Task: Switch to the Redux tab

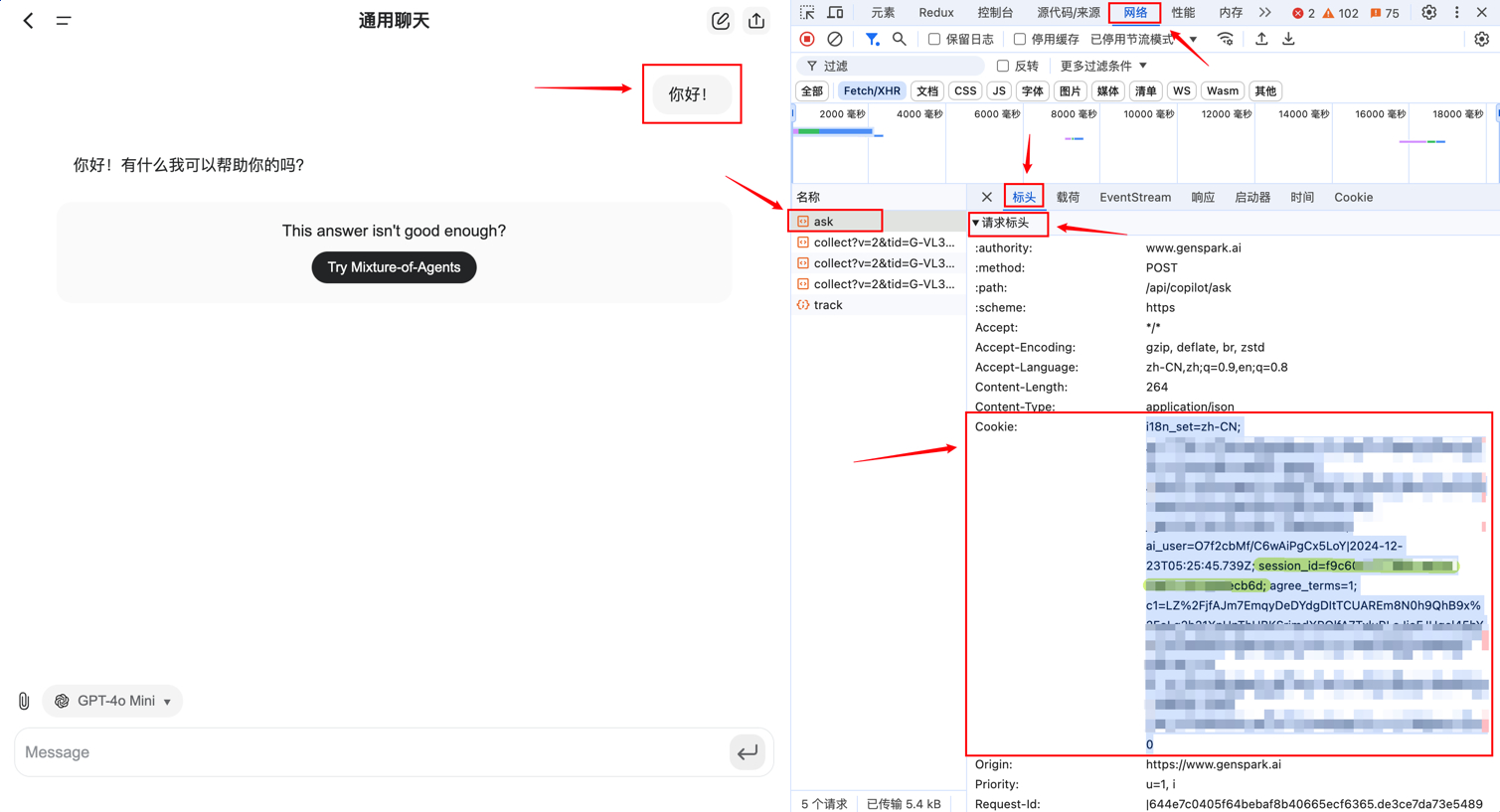Action: (x=936, y=13)
